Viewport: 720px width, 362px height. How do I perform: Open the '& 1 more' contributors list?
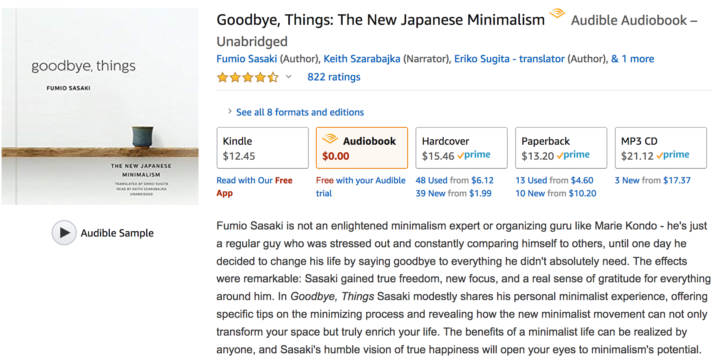pos(632,59)
